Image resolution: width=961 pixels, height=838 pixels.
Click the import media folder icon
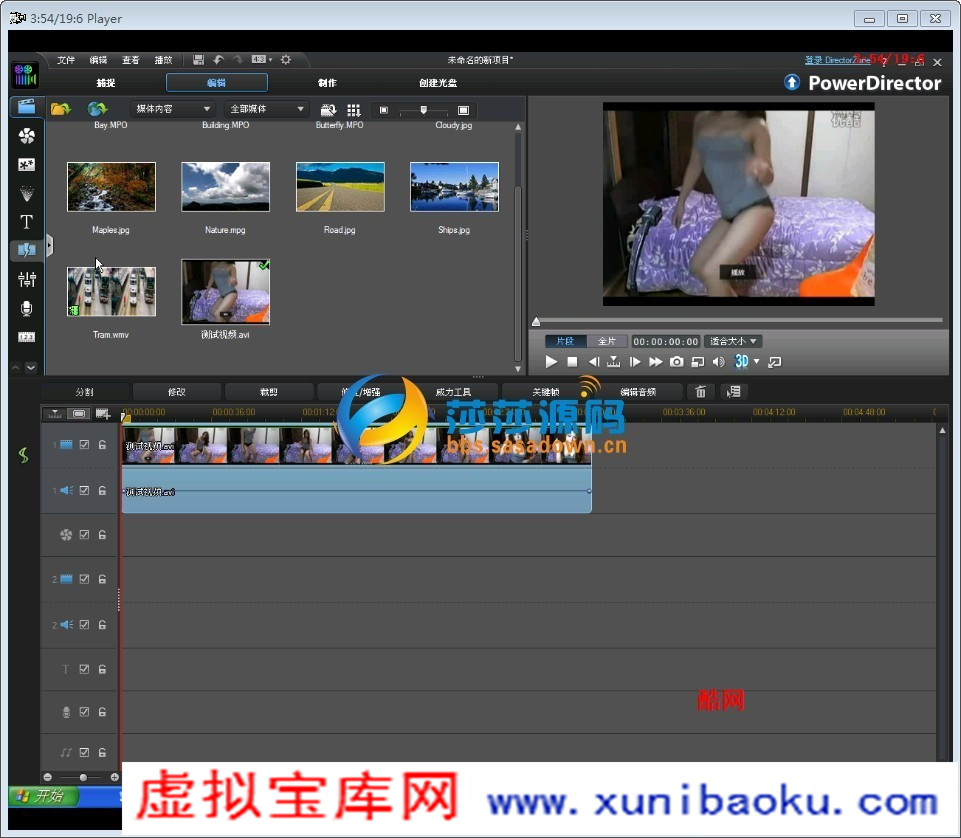coord(61,109)
